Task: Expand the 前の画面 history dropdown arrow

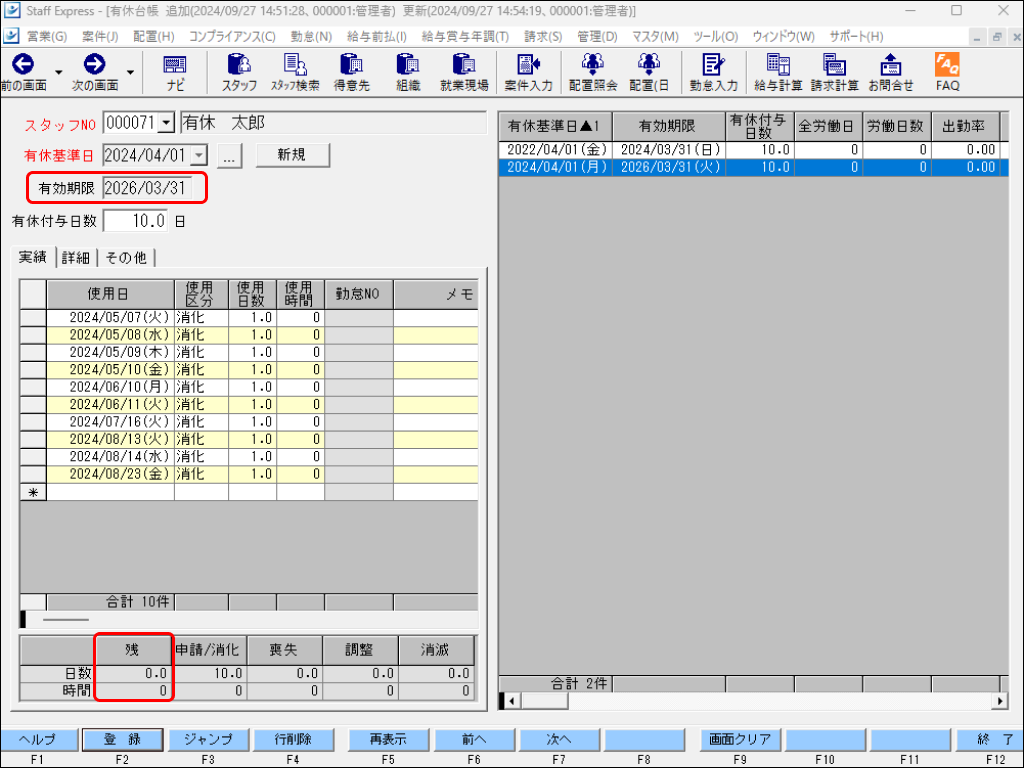Action: (59, 72)
